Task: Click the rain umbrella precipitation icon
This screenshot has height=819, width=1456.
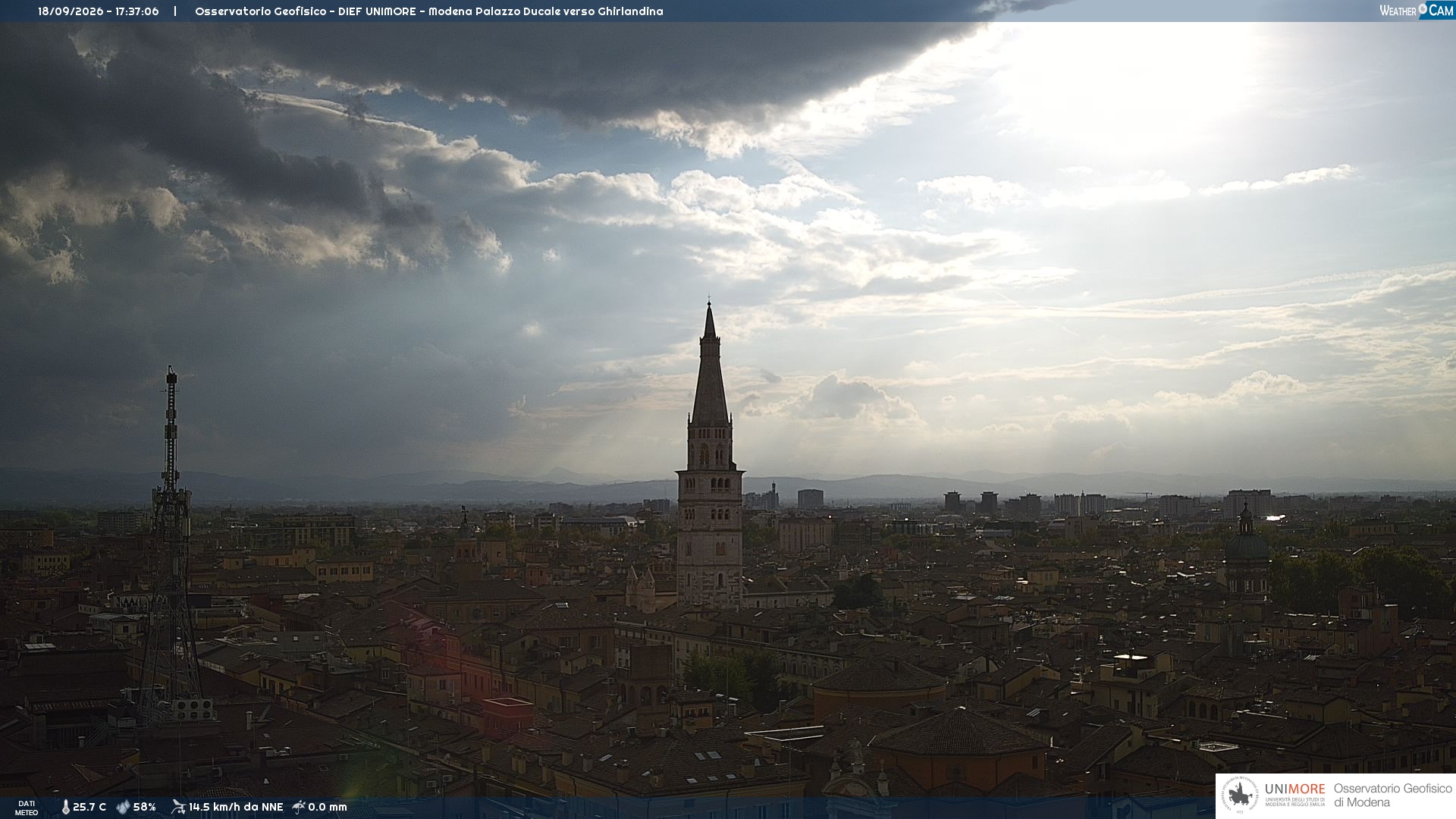Action: pyautogui.click(x=299, y=807)
